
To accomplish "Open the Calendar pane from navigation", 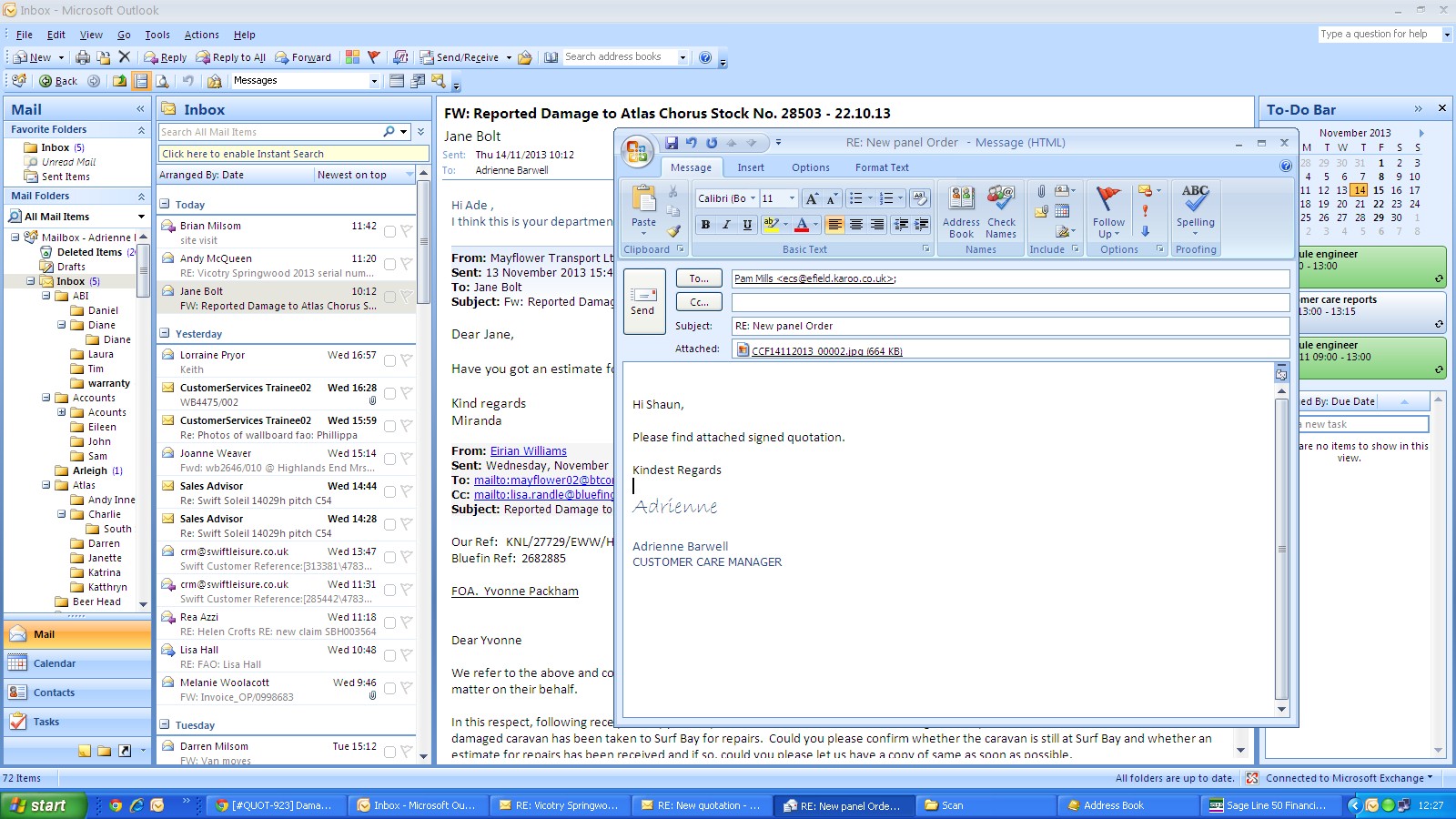I will 77,663.
